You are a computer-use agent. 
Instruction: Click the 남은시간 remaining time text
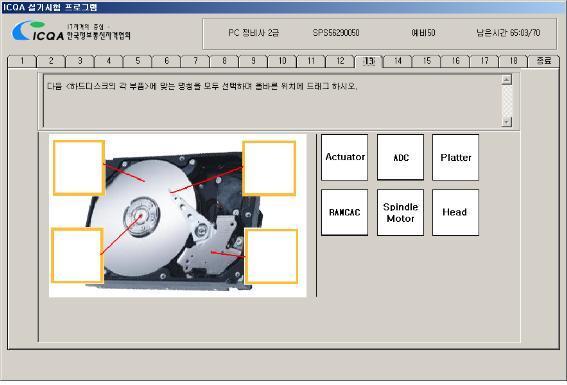pyautogui.click(x=508, y=33)
